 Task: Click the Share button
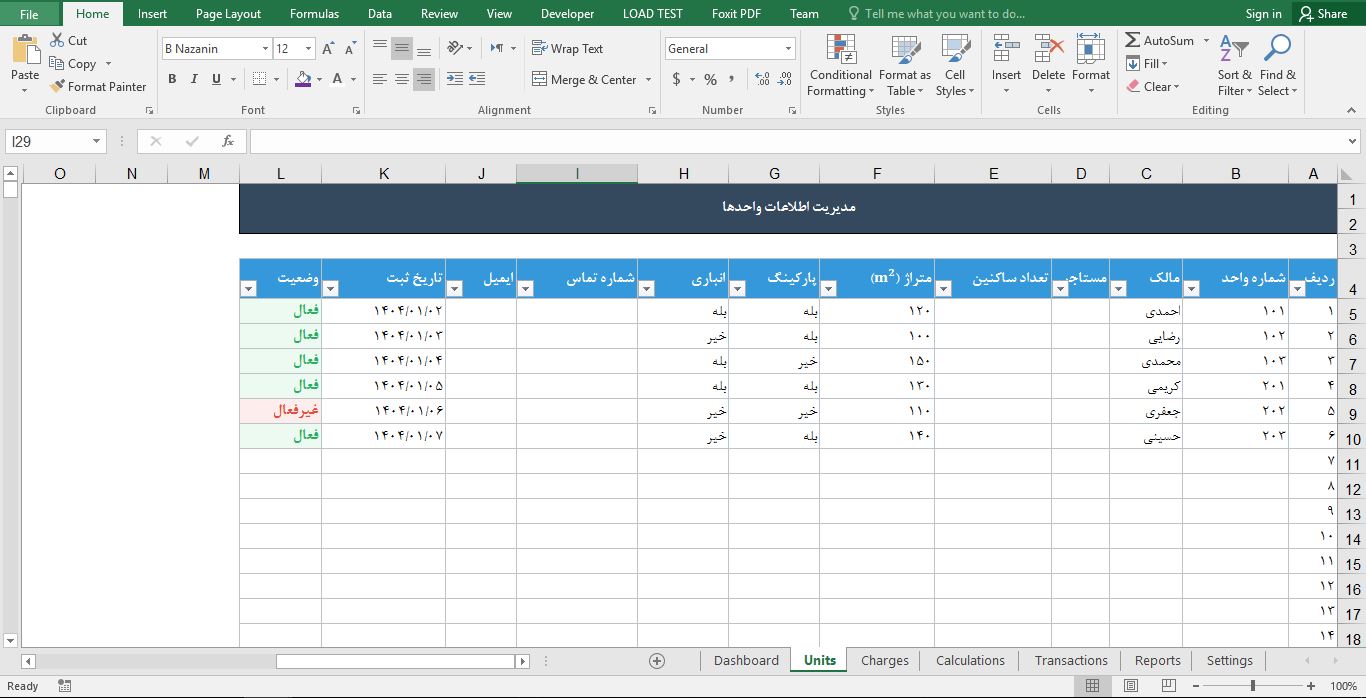(1322, 14)
